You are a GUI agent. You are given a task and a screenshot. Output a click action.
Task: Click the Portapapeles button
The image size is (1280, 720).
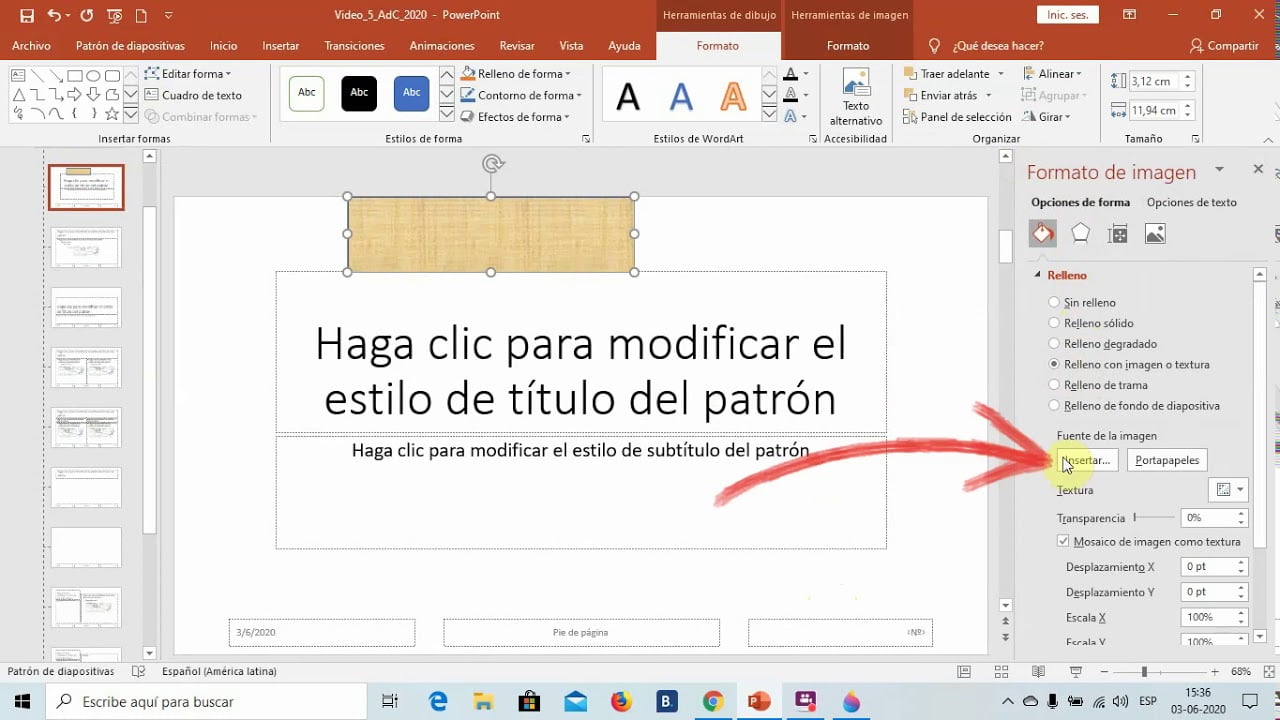tap(1166, 460)
